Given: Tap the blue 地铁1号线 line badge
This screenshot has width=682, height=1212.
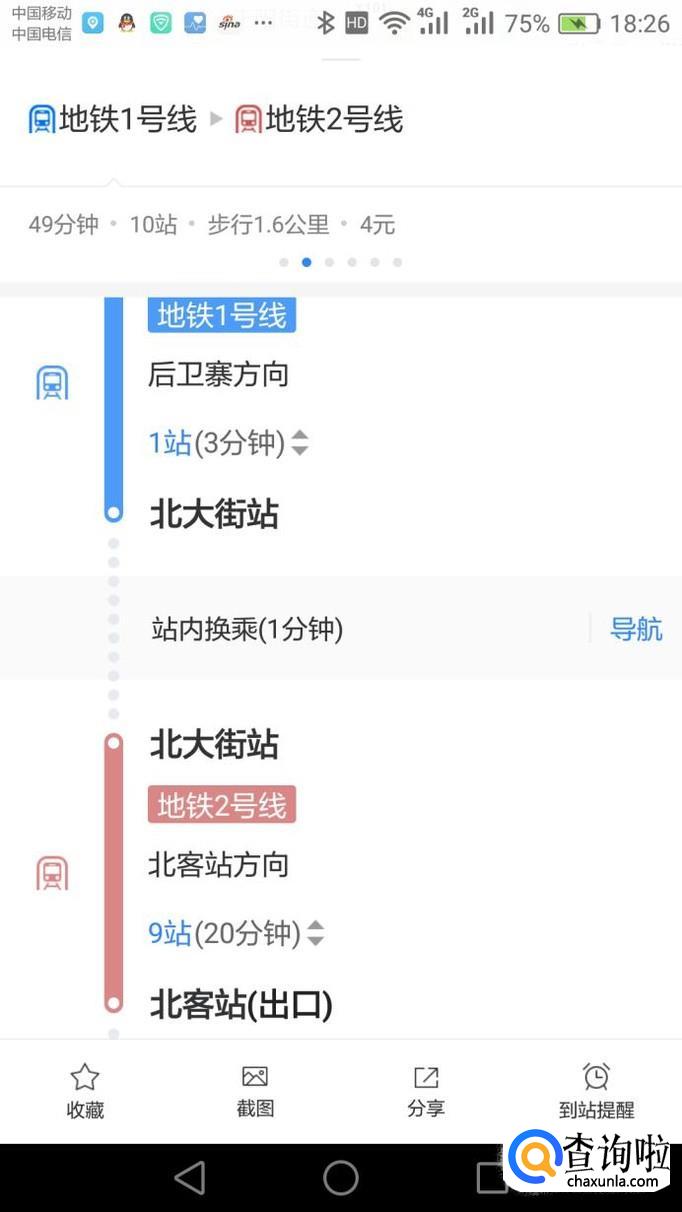Looking at the screenshot, I should pyautogui.click(x=222, y=315).
